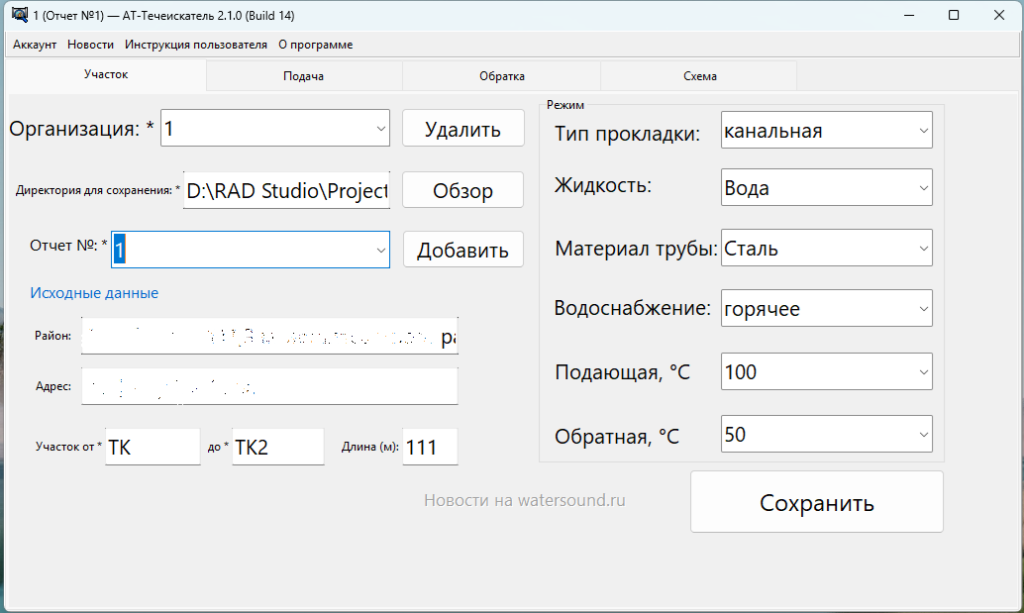Screen dimensions: 1024x613
Task: Open the Новости menu
Action: (90, 45)
